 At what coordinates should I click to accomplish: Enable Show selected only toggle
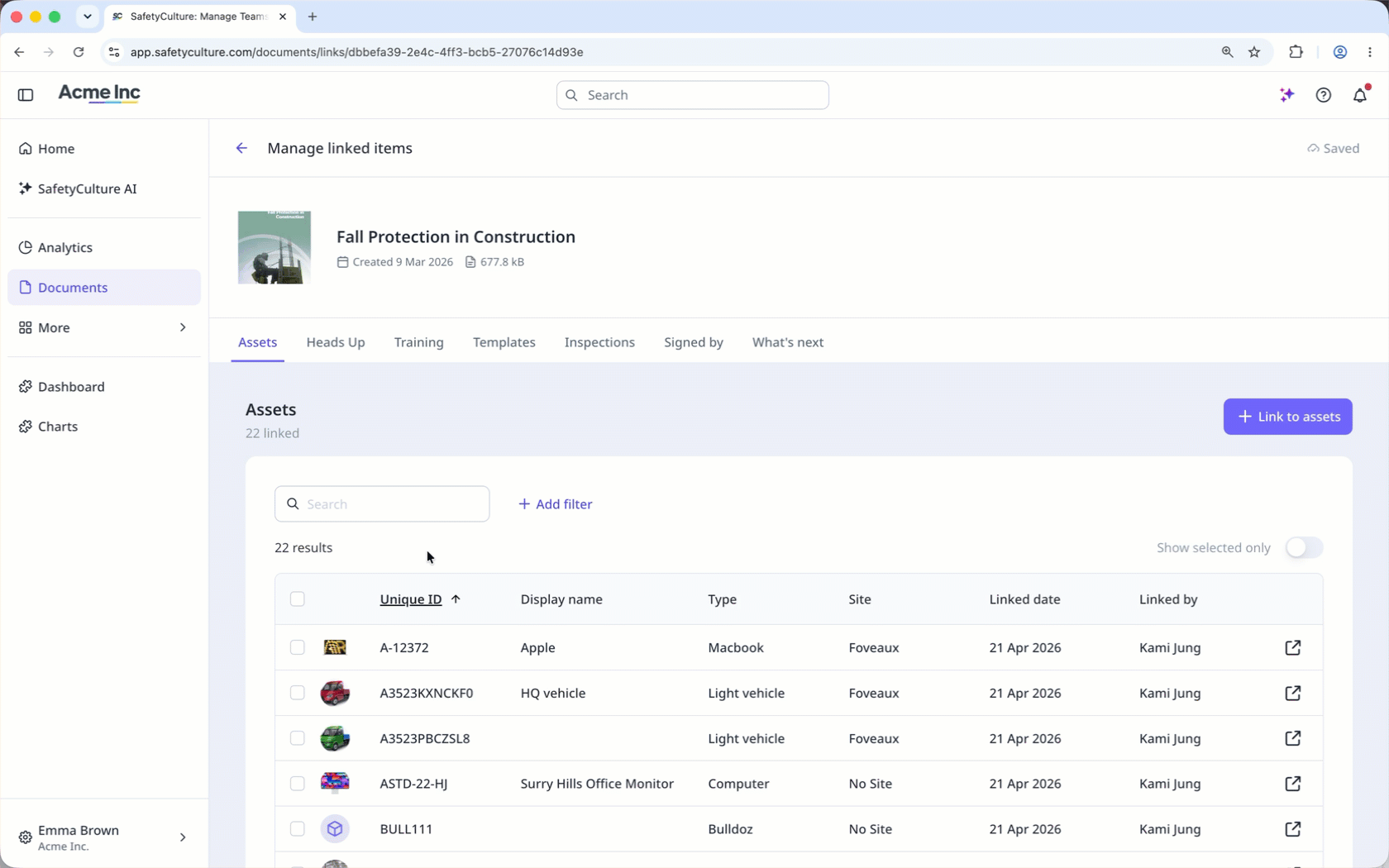click(1304, 547)
